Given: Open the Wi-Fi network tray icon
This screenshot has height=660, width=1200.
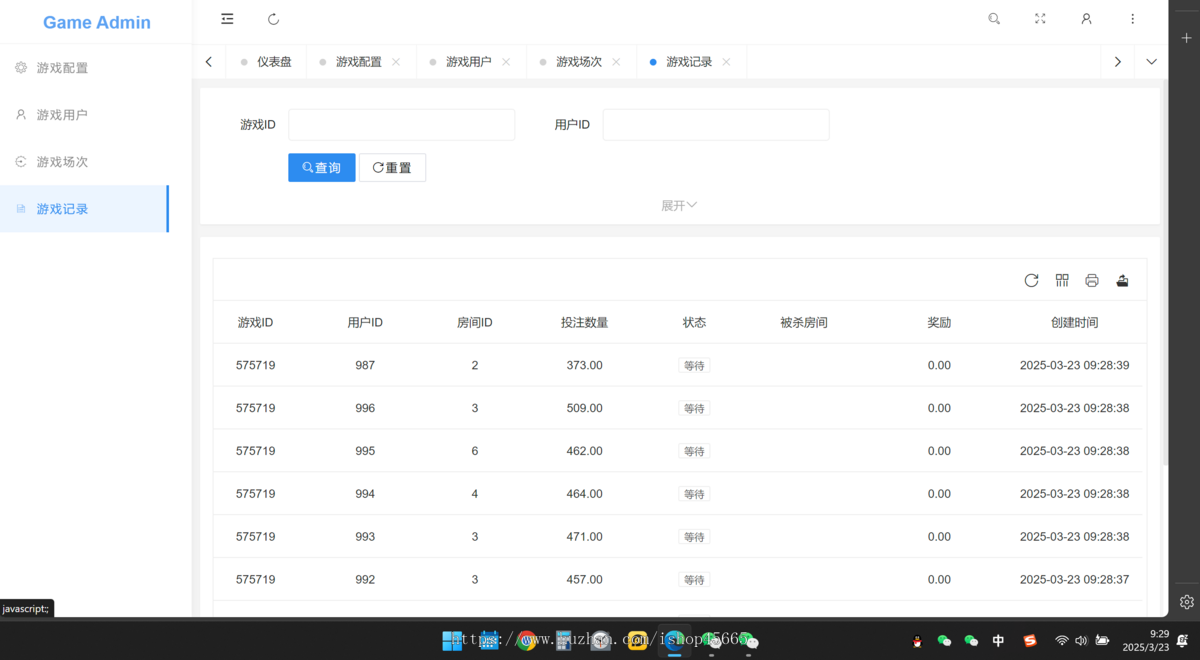Looking at the screenshot, I should (x=1062, y=641).
